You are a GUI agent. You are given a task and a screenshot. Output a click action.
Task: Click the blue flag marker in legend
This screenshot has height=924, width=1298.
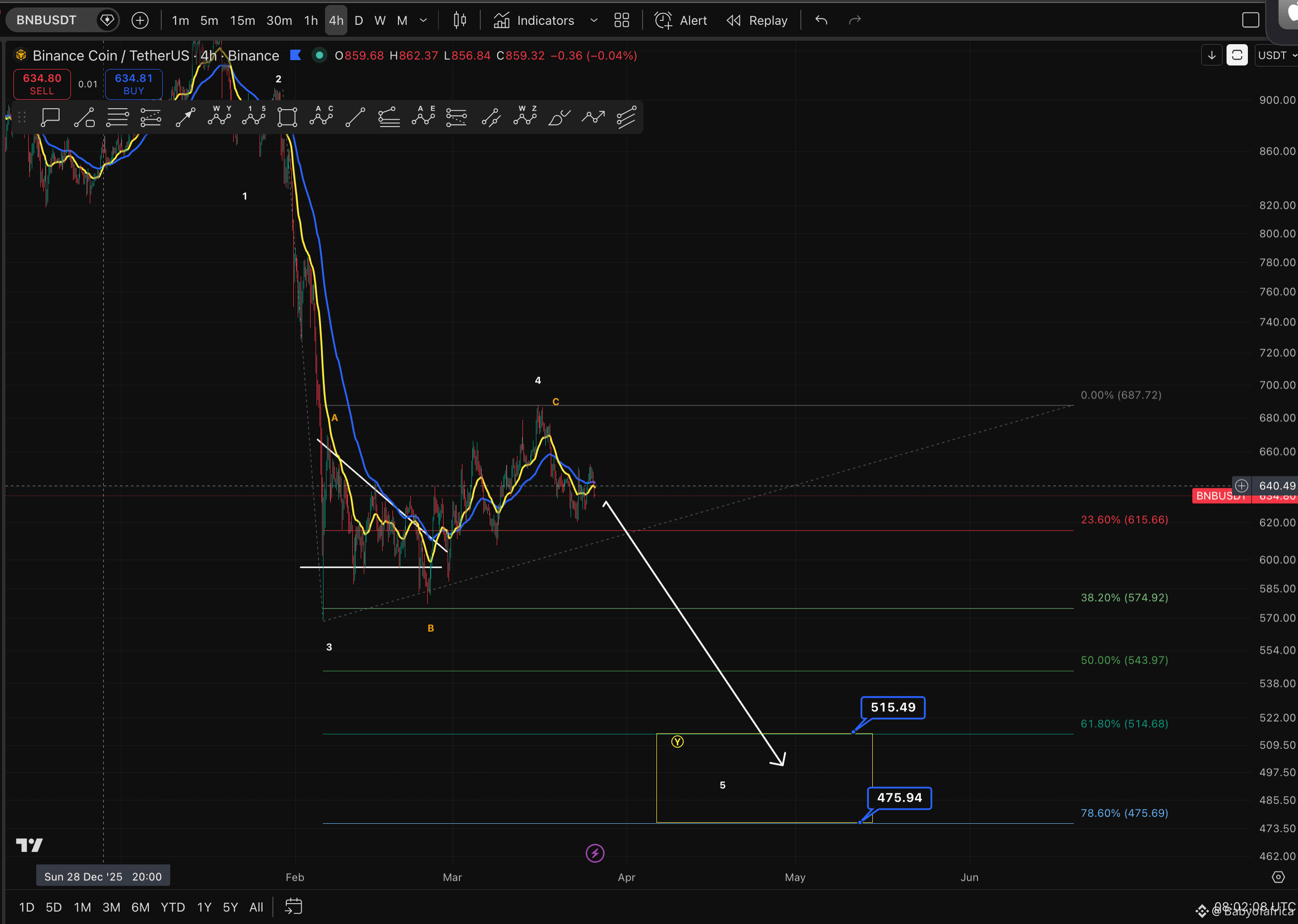[x=295, y=55]
